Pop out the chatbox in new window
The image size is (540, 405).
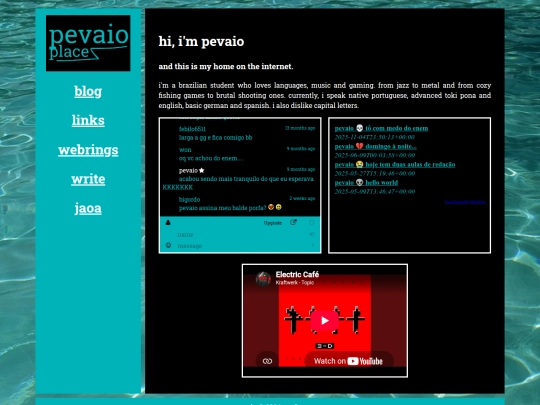click(x=293, y=222)
